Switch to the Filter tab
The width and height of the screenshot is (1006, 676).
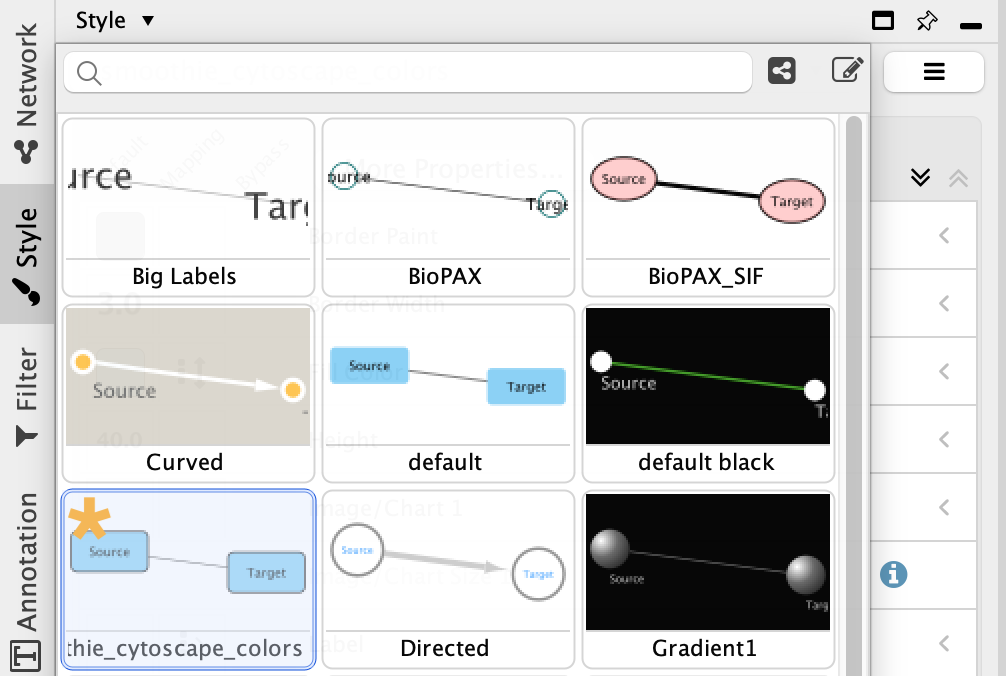click(x=26, y=396)
